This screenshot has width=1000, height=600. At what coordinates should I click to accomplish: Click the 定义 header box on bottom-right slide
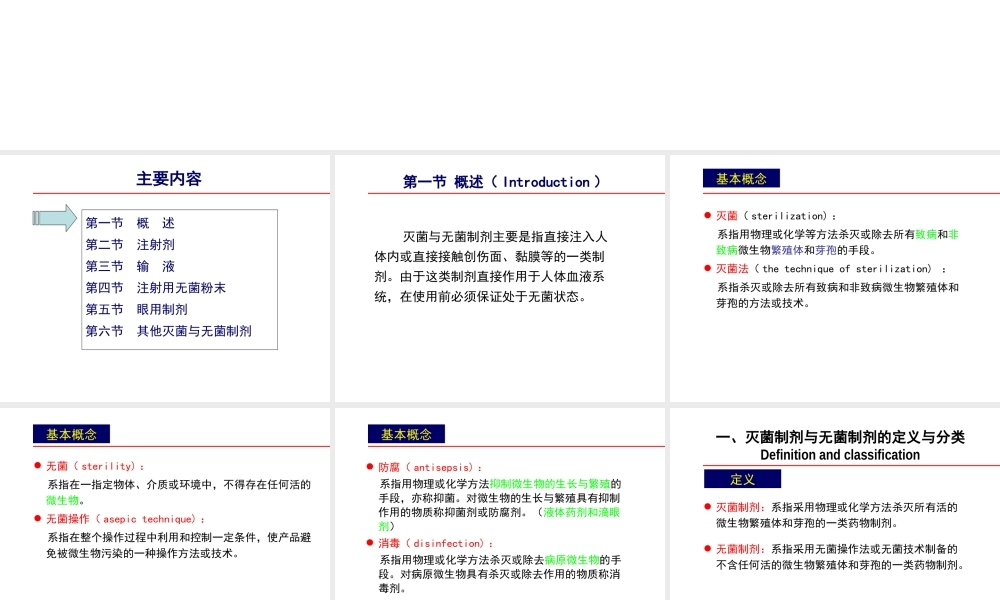click(740, 478)
